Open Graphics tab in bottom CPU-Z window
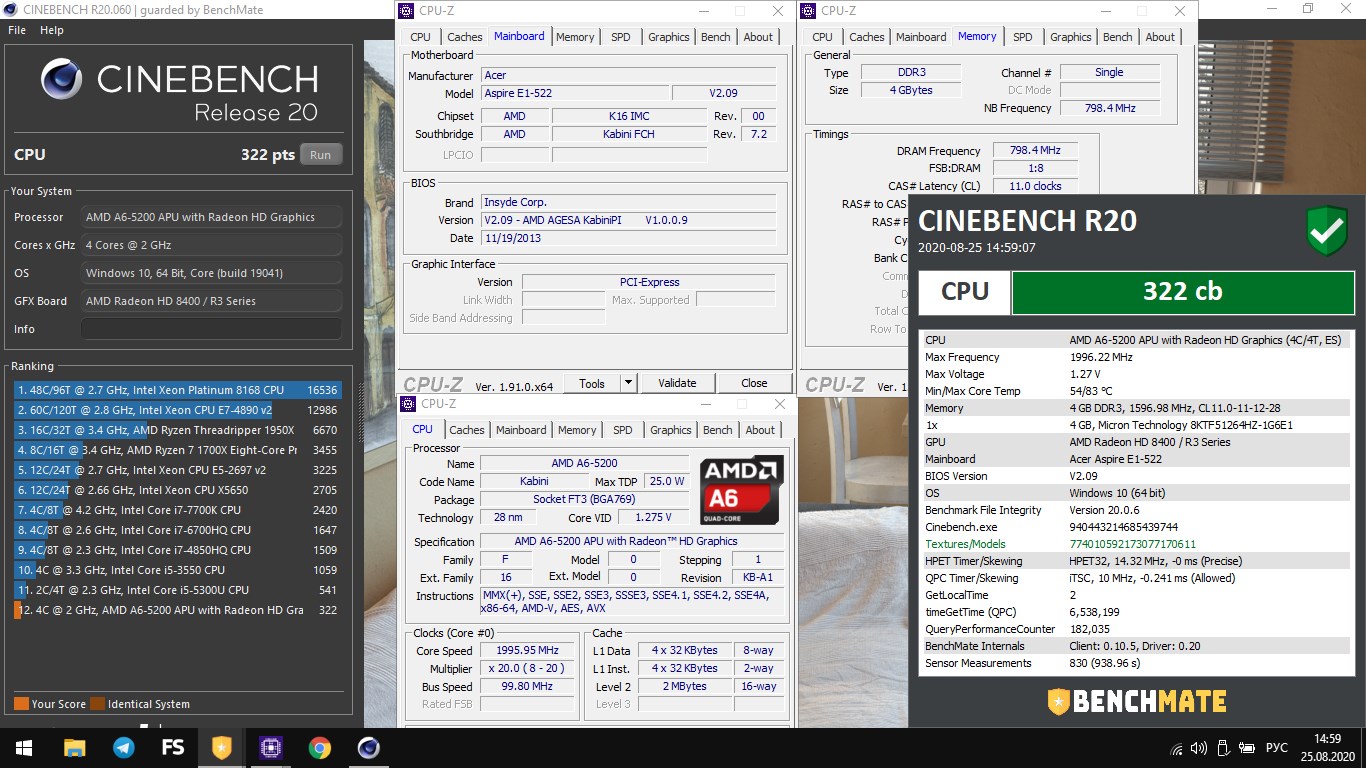 pyautogui.click(x=671, y=430)
